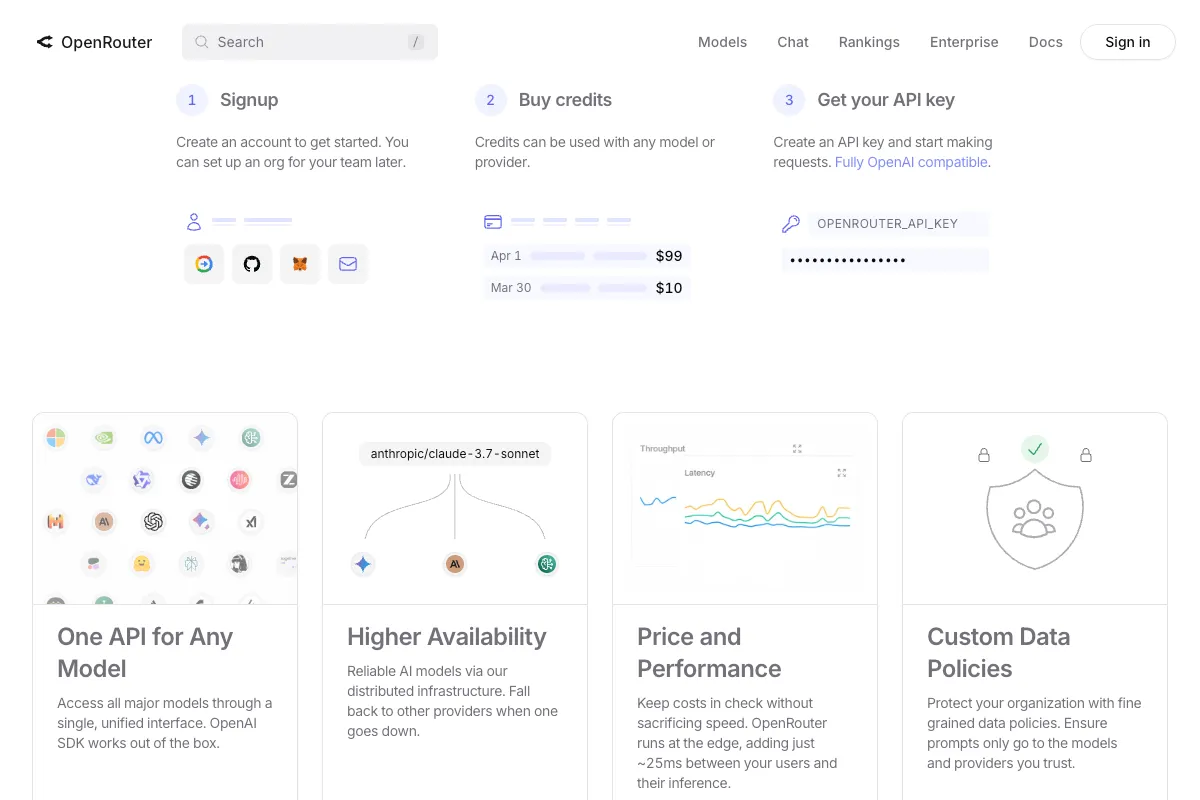
Task: Click the Google sign-up icon
Action: (204, 264)
